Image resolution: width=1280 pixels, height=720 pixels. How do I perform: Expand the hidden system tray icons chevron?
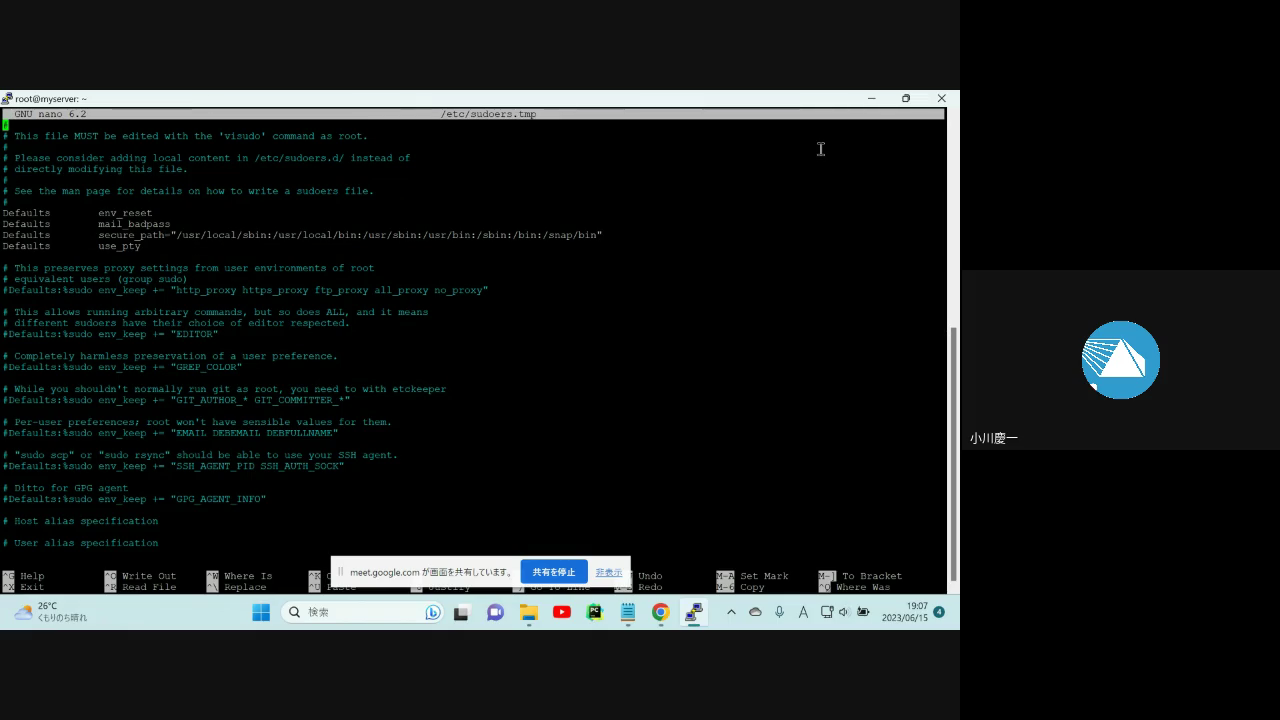(x=731, y=612)
